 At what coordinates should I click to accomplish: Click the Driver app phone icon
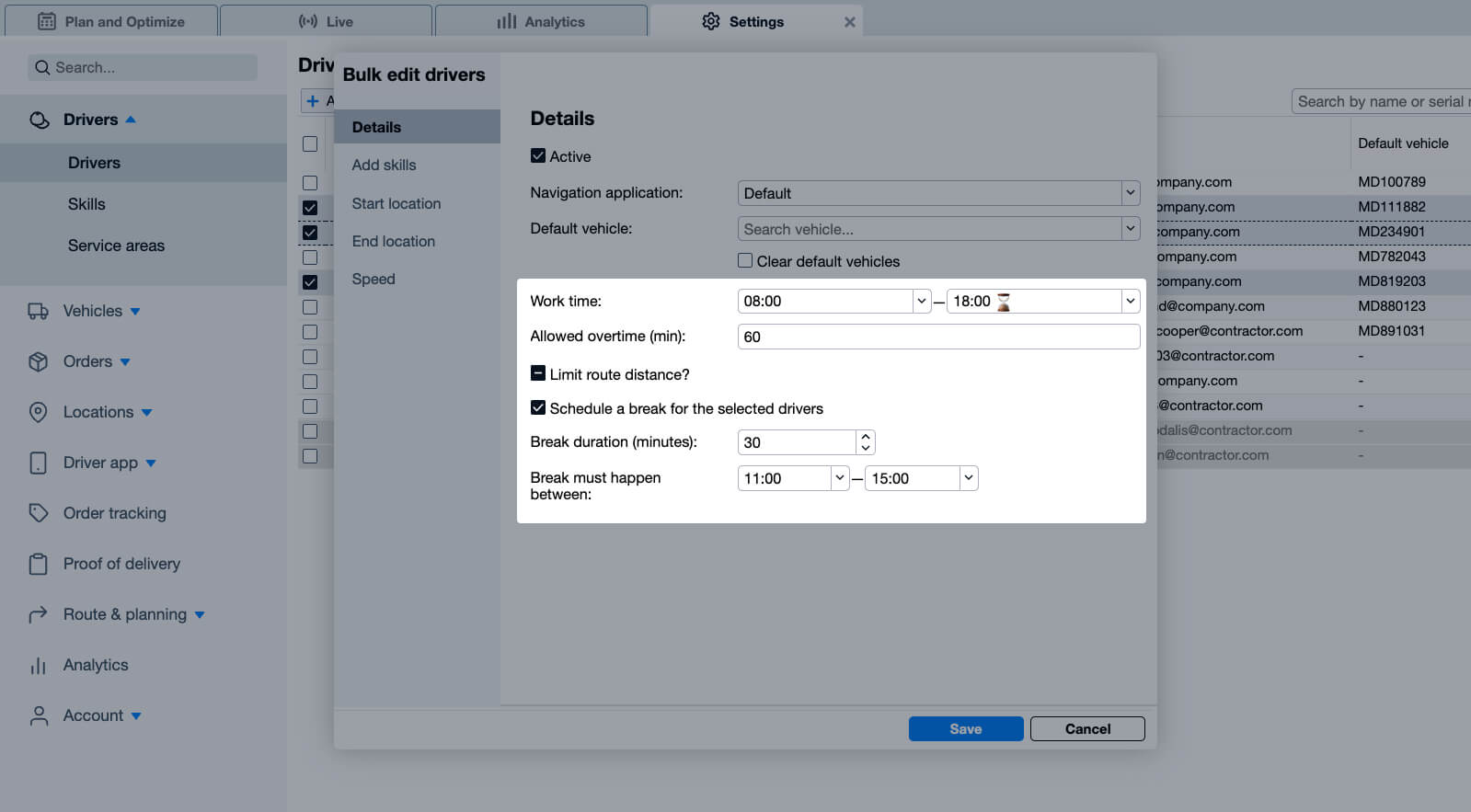(38, 463)
